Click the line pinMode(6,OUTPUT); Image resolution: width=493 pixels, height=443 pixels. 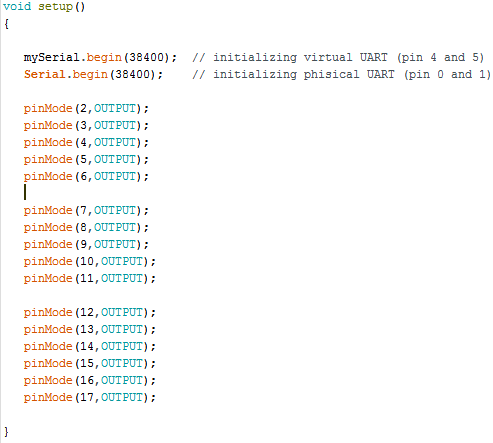point(86,176)
